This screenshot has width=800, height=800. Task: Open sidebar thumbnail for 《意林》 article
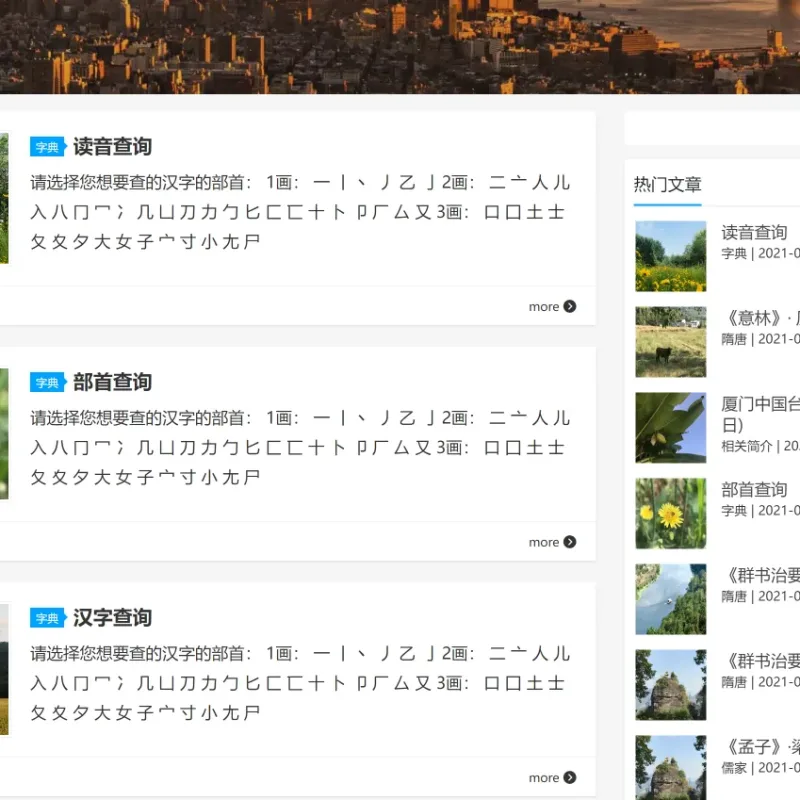coord(670,342)
